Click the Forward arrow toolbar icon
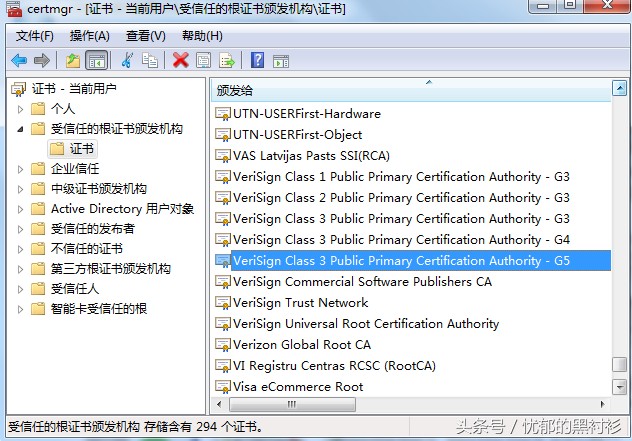 [x=42, y=61]
